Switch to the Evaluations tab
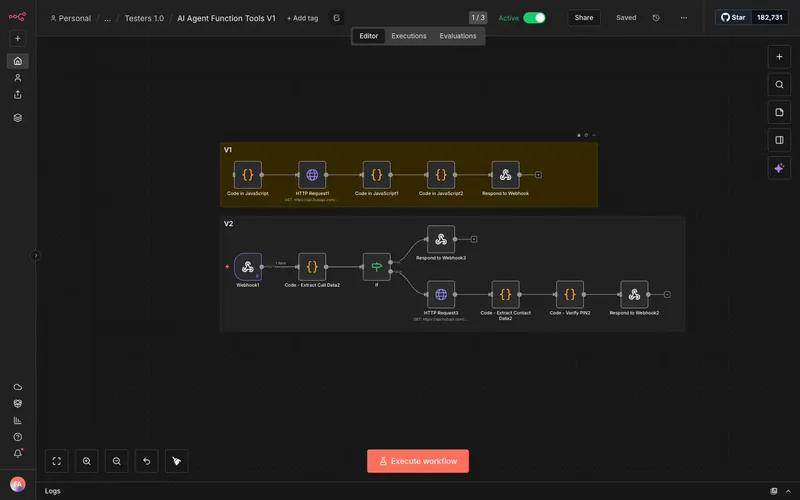This screenshot has height=500, width=800. tap(458, 36)
